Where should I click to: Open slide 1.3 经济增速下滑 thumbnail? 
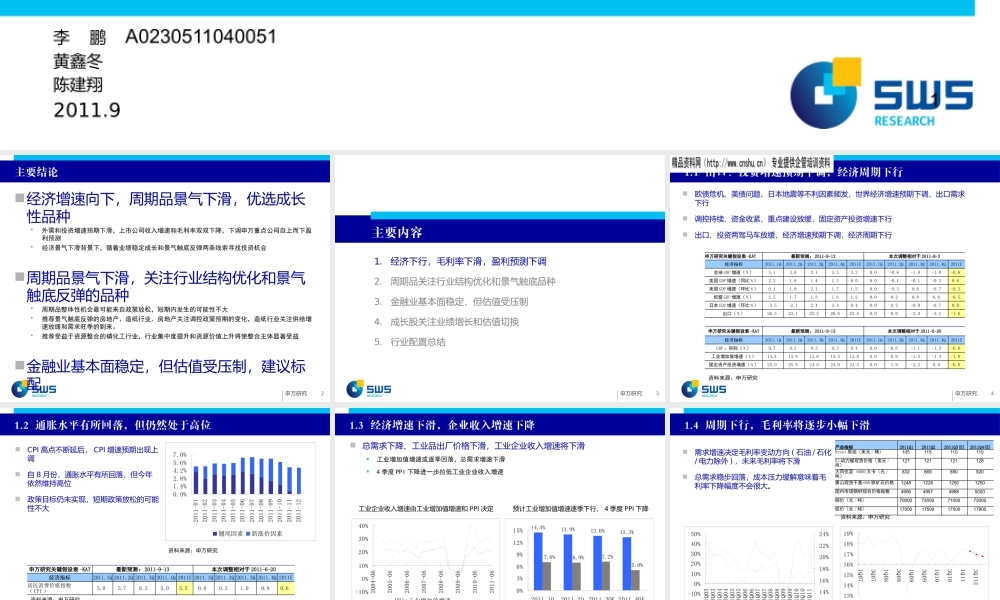pos(499,504)
